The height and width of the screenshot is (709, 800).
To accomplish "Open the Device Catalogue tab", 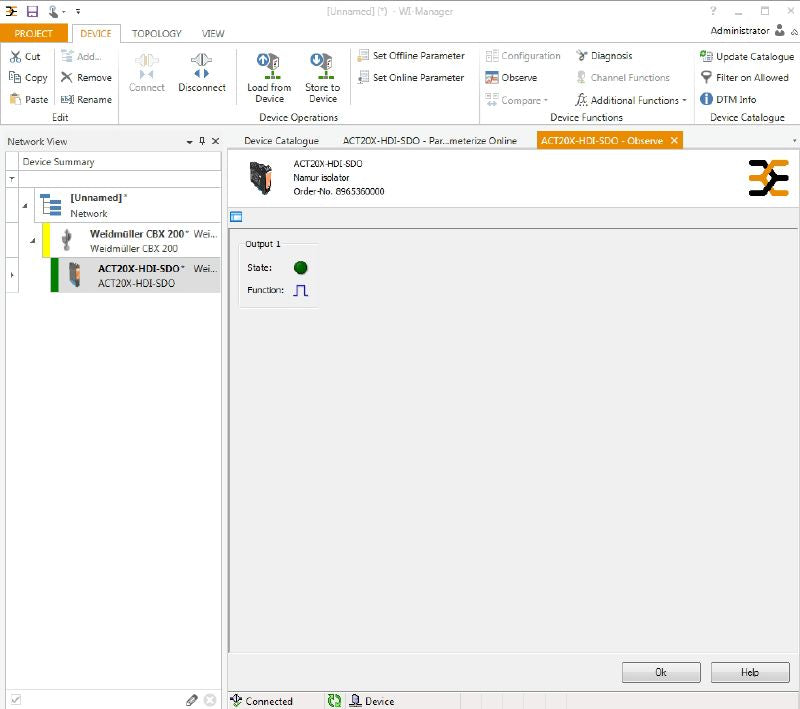I will (x=281, y=141).
